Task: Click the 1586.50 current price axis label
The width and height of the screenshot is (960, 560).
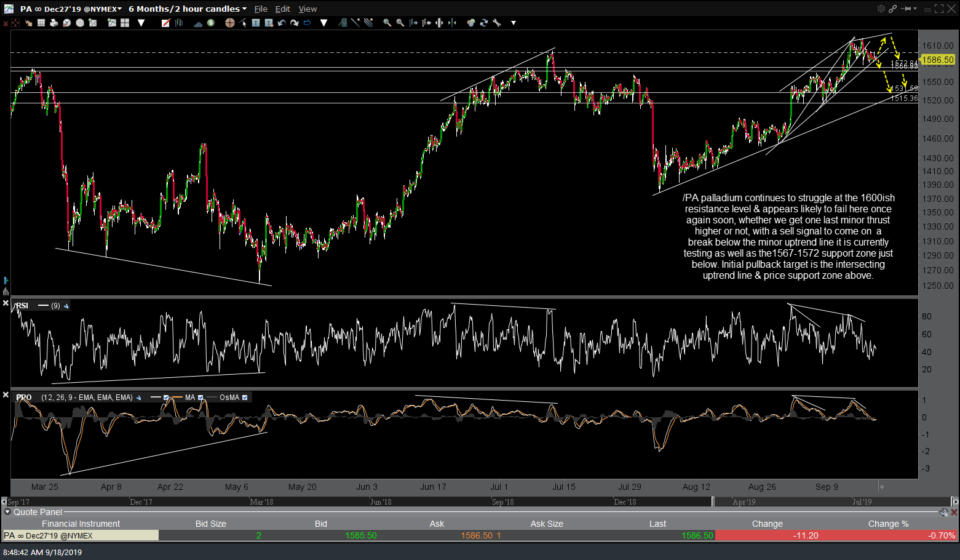Action: pos(938,59)
